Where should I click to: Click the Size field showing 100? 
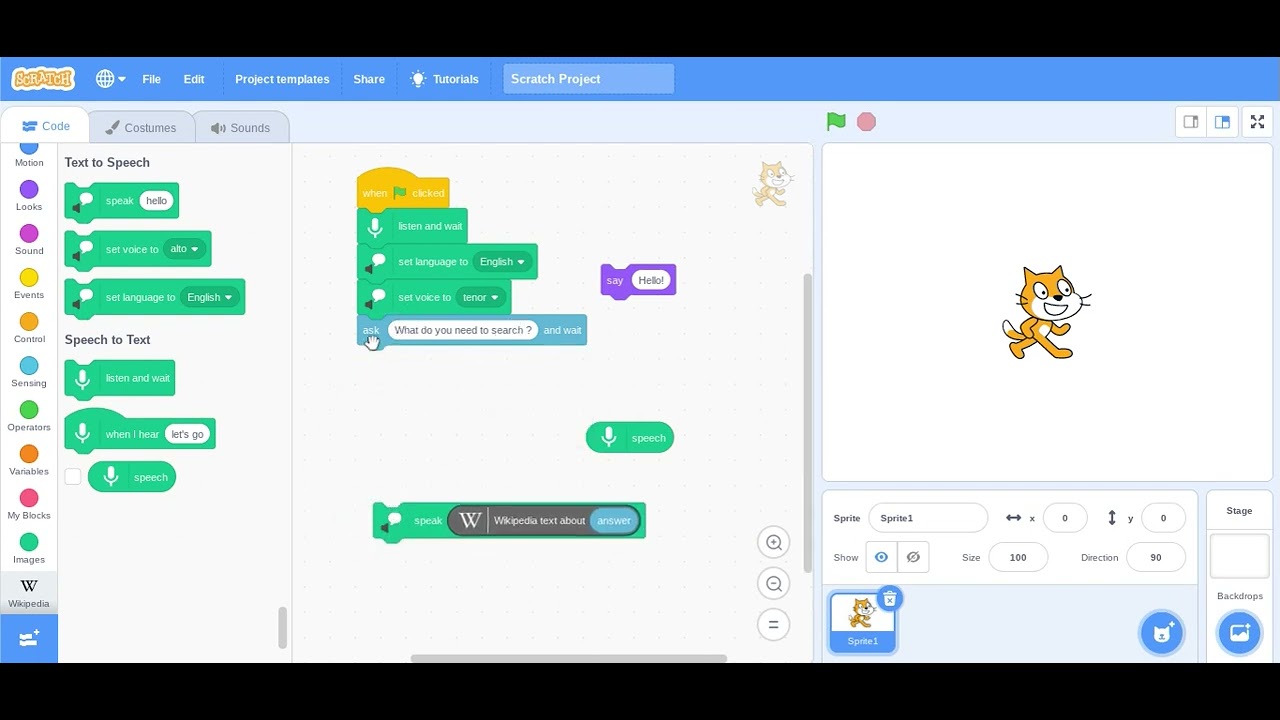point(1018,557)
